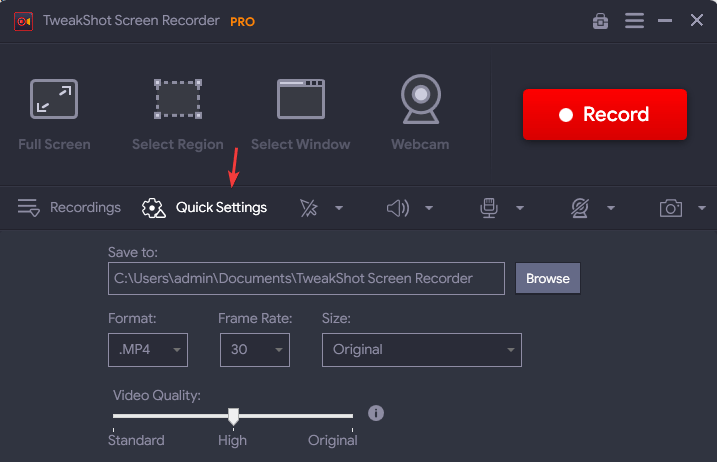Open the Size Original dropdown
This screenshot has height=462, width=717.
coord(422,350)
